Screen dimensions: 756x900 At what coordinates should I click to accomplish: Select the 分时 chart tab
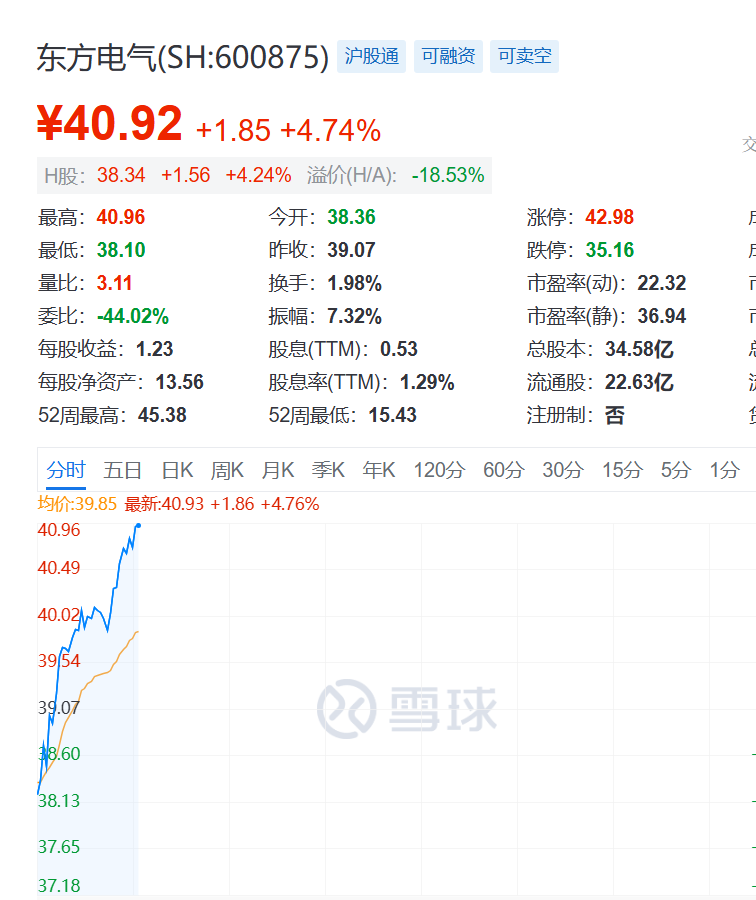(66, 470)
